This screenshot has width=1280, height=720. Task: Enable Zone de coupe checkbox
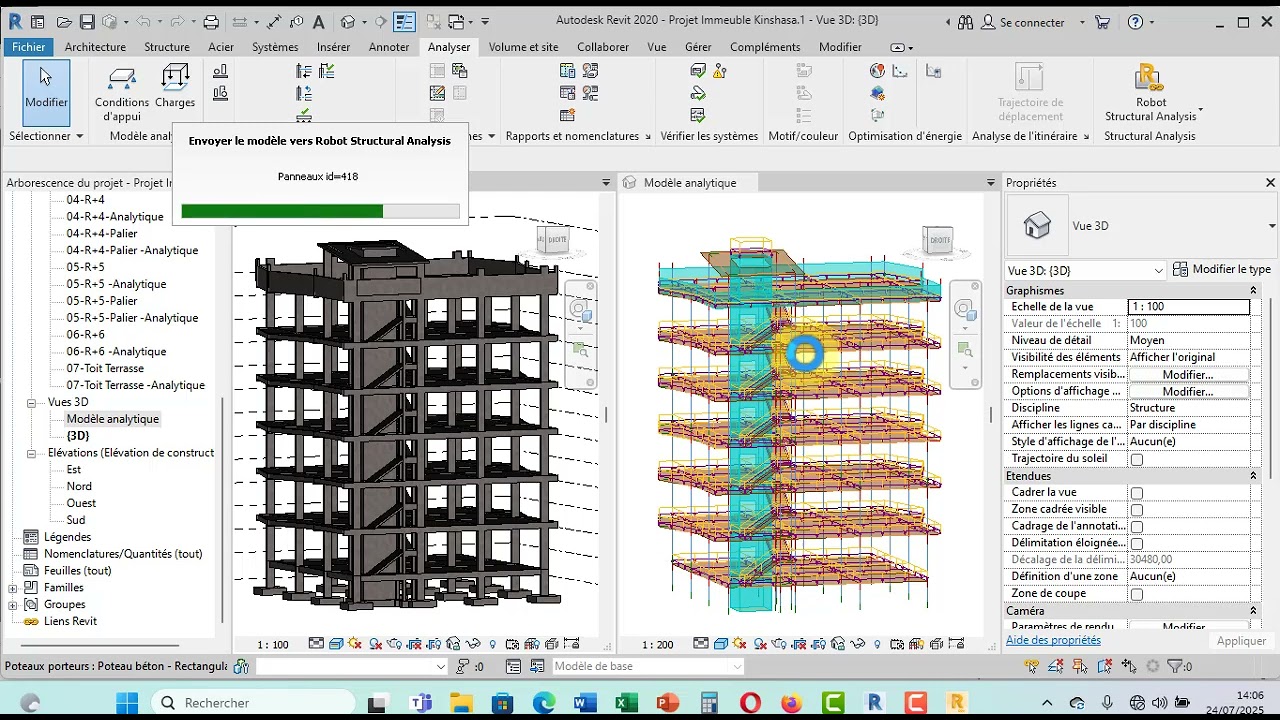tap(1136, 595)
